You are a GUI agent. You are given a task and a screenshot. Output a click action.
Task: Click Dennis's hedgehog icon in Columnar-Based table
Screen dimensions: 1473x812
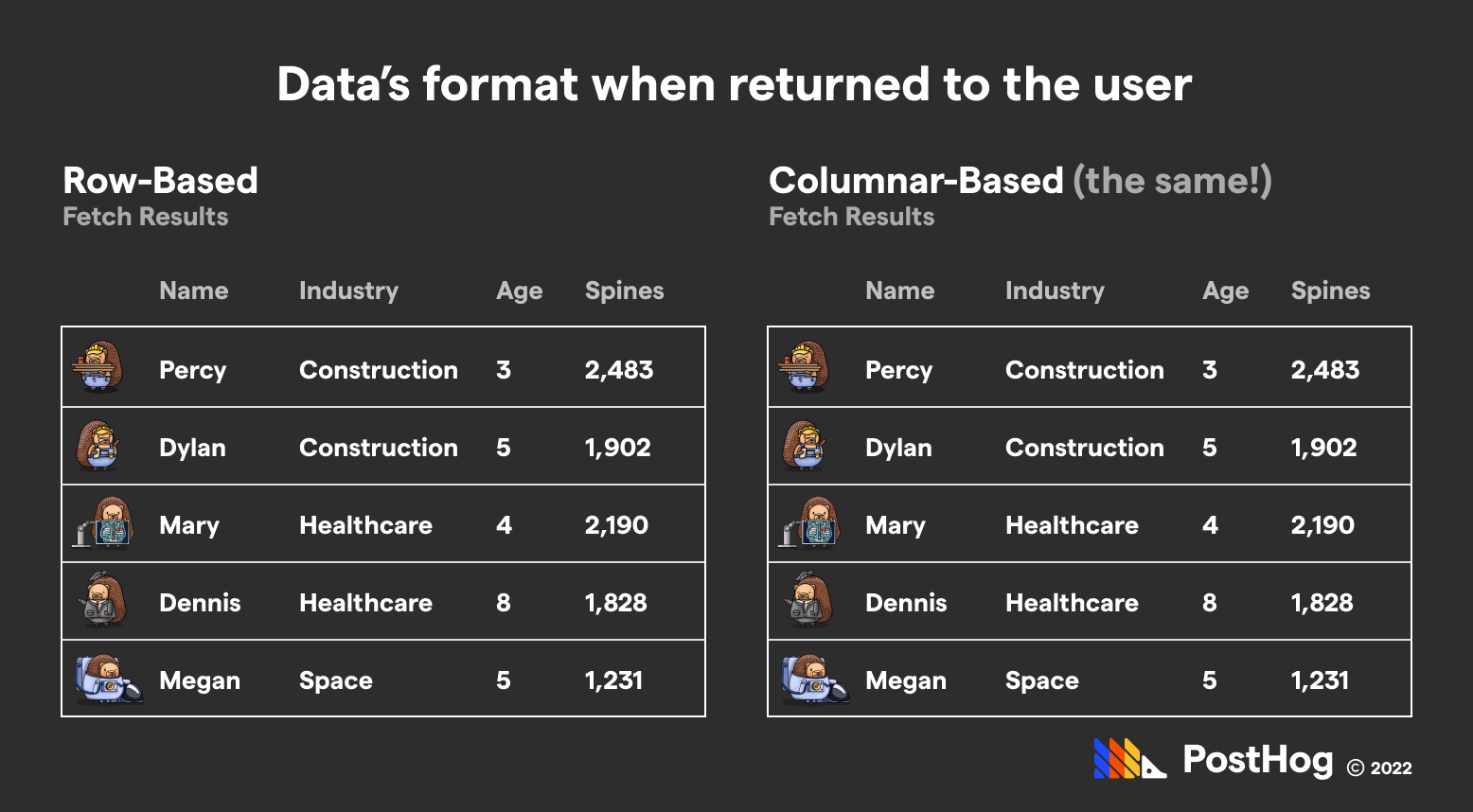coord(807,601)
